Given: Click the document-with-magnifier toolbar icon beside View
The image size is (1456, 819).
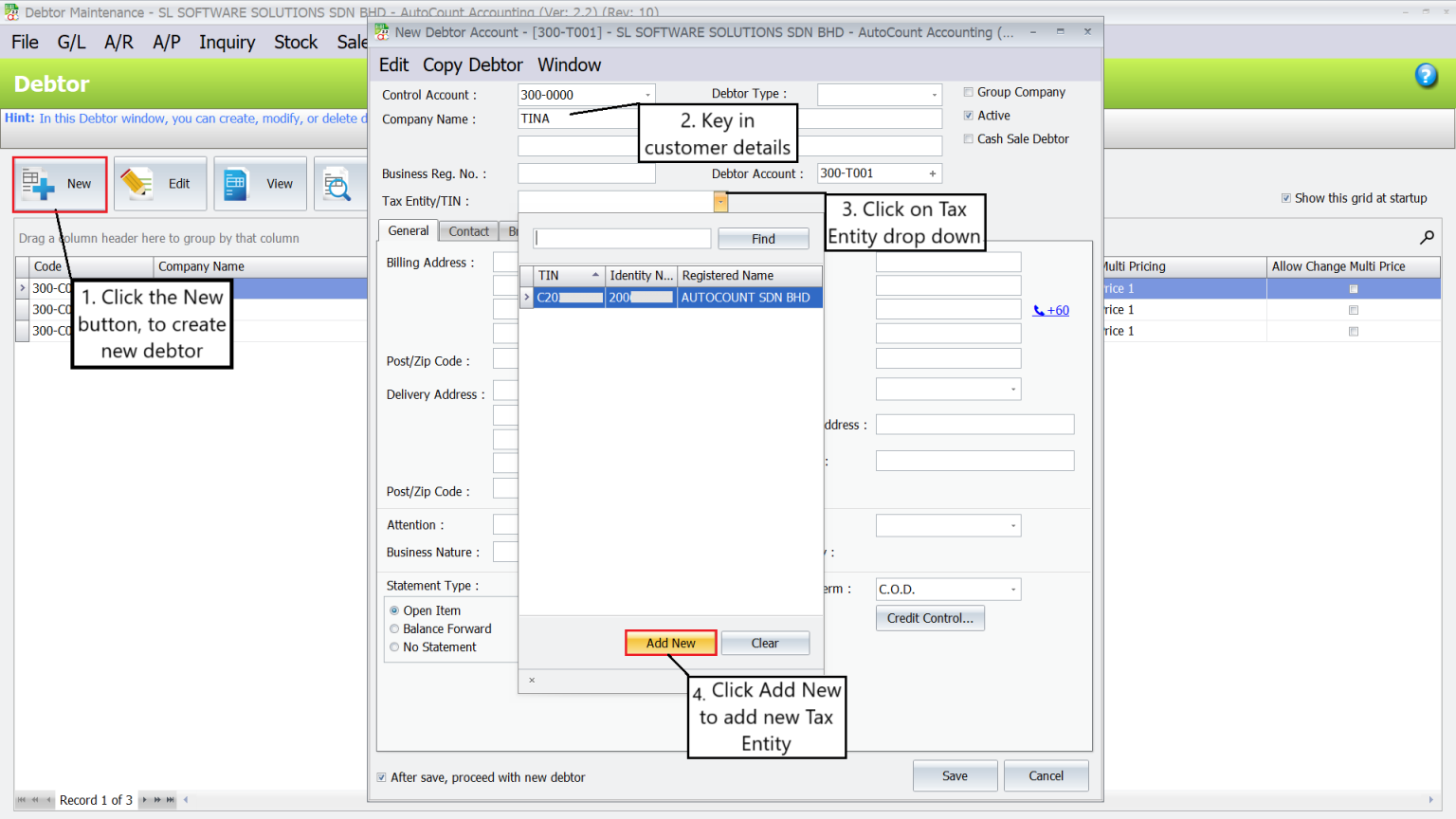Looking at the screenshot, I should click(338, 184).
